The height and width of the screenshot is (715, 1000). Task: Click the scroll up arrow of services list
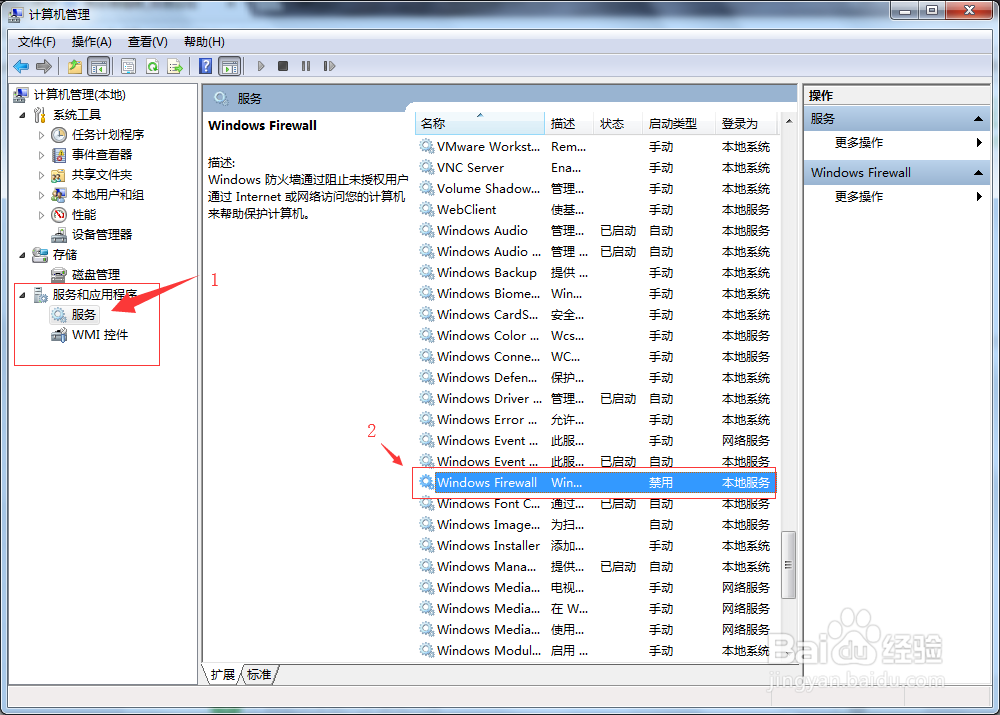pos(789,121)
